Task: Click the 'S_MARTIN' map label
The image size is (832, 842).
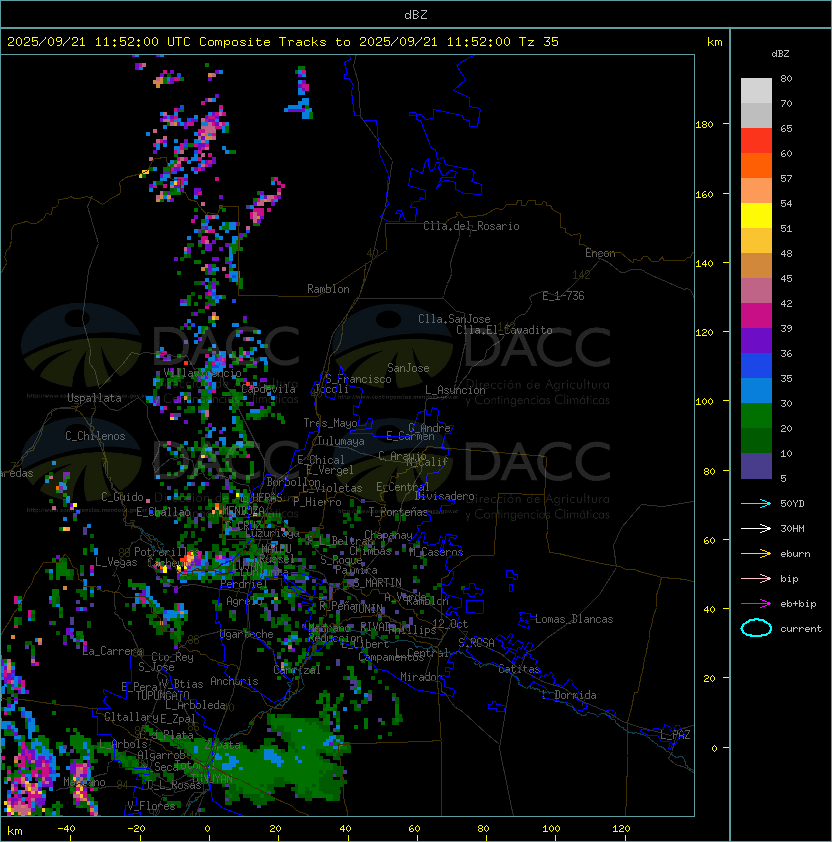Action: click(377, 582)
